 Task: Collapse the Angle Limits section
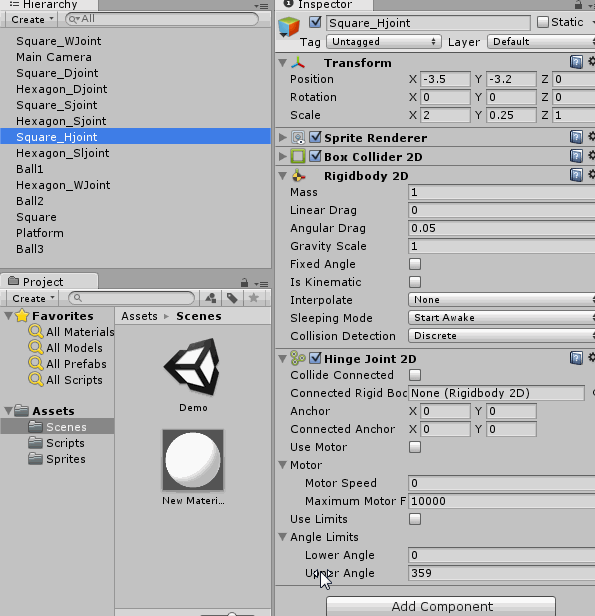click(282, 537)
